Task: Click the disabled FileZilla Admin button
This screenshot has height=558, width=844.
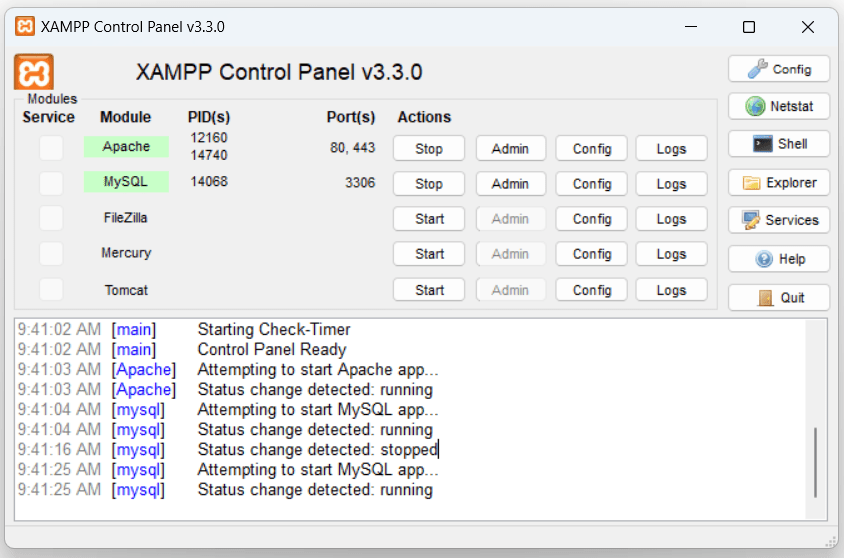Action: [511, 218]
